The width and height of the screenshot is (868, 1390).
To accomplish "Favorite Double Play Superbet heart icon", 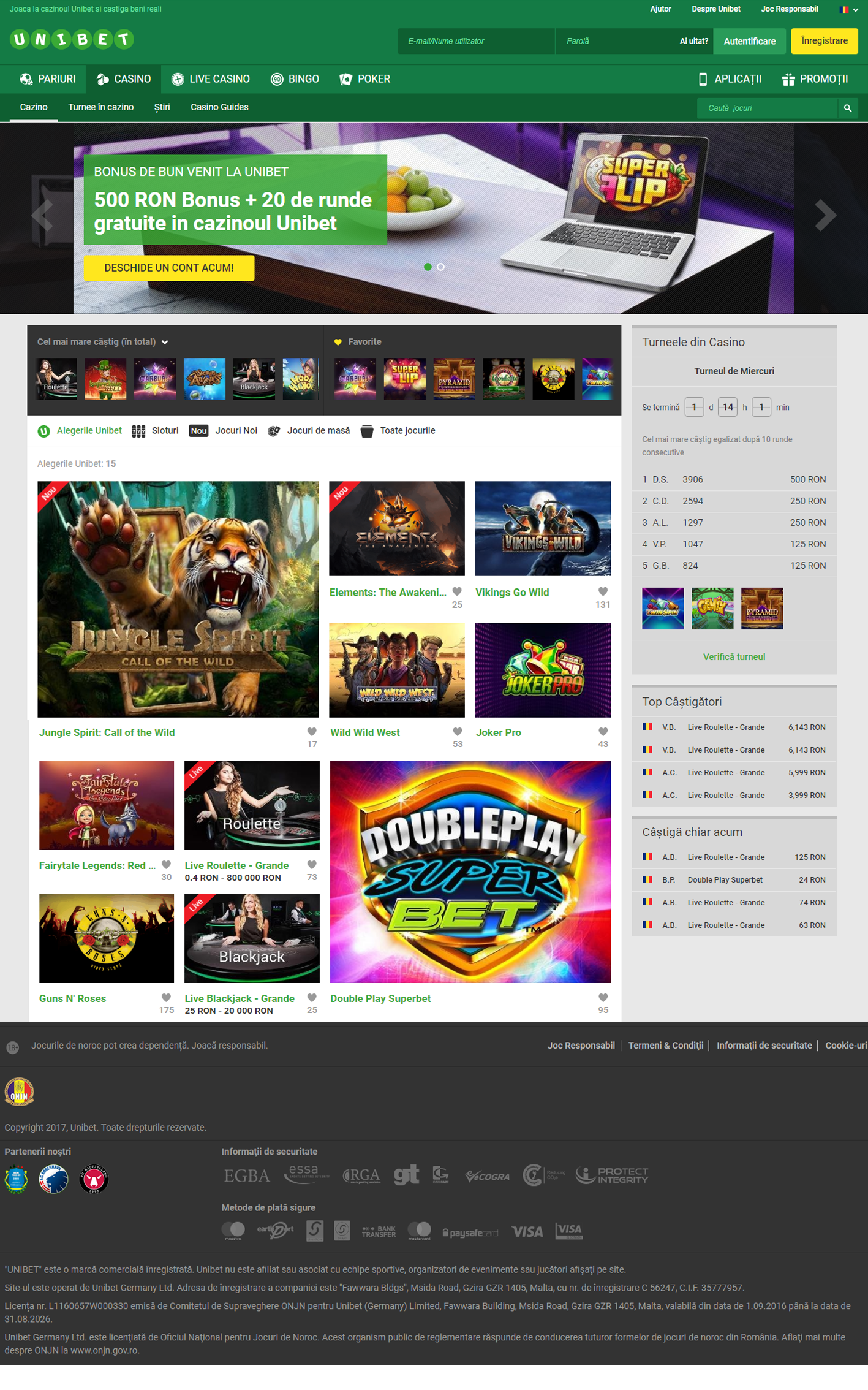I will [x=603, y=998].
